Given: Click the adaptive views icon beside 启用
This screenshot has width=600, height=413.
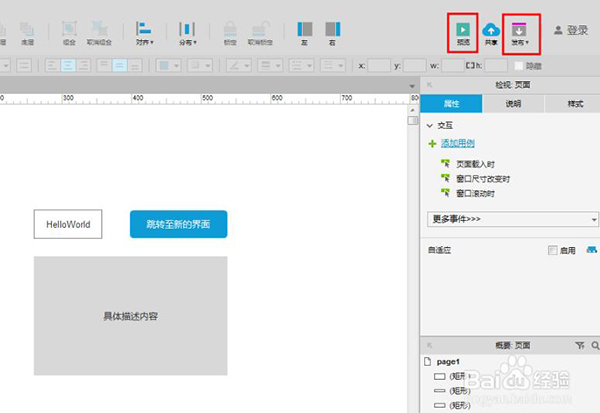Looking at the screenshot, I should (592, 249).
